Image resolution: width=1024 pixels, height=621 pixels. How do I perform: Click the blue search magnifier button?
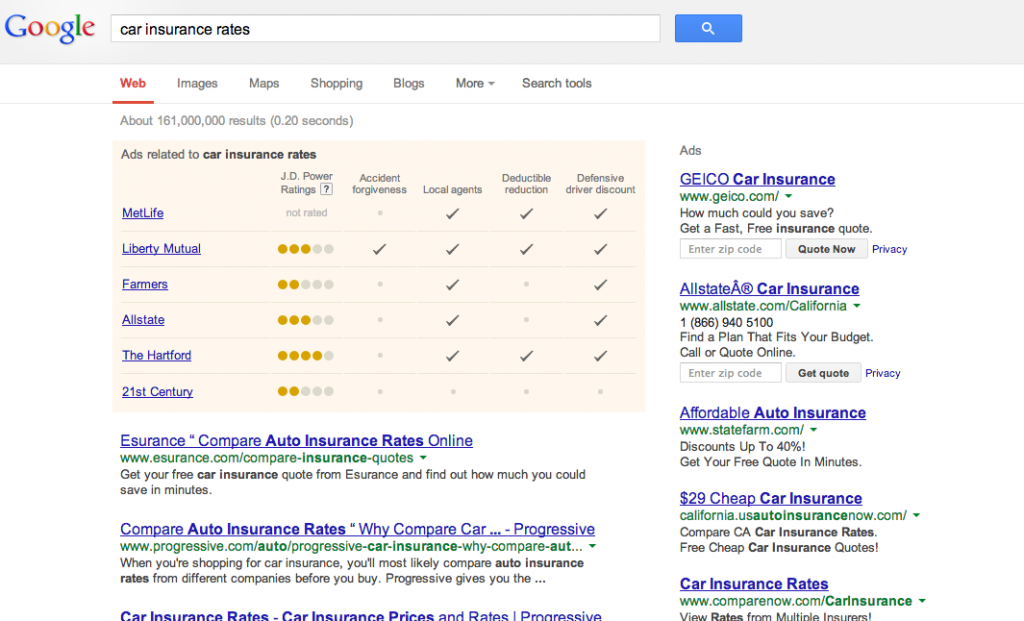tap(708, 28)
